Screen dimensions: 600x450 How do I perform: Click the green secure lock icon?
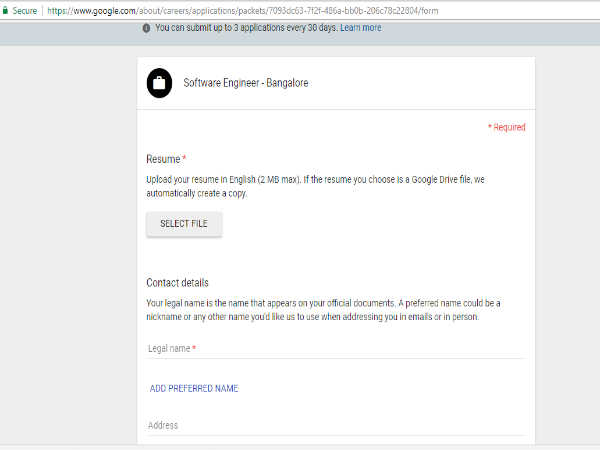tap(5, 11)
